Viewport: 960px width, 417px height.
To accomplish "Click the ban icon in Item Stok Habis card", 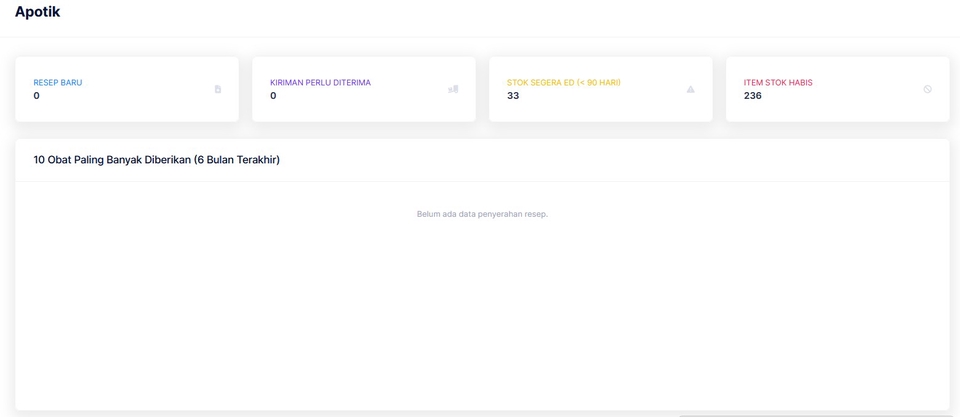I will 927,89.
